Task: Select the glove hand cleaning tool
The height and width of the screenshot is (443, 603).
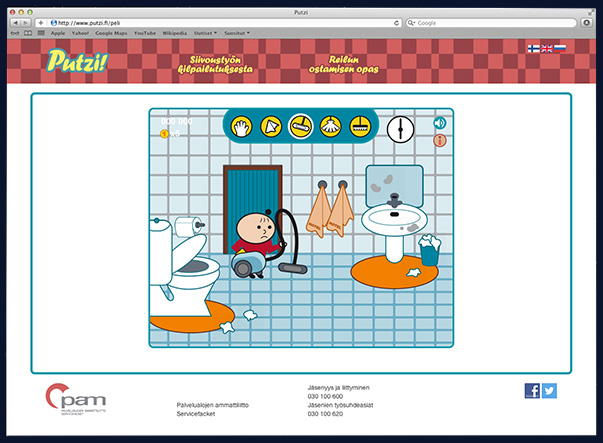Action: [241, 126]
